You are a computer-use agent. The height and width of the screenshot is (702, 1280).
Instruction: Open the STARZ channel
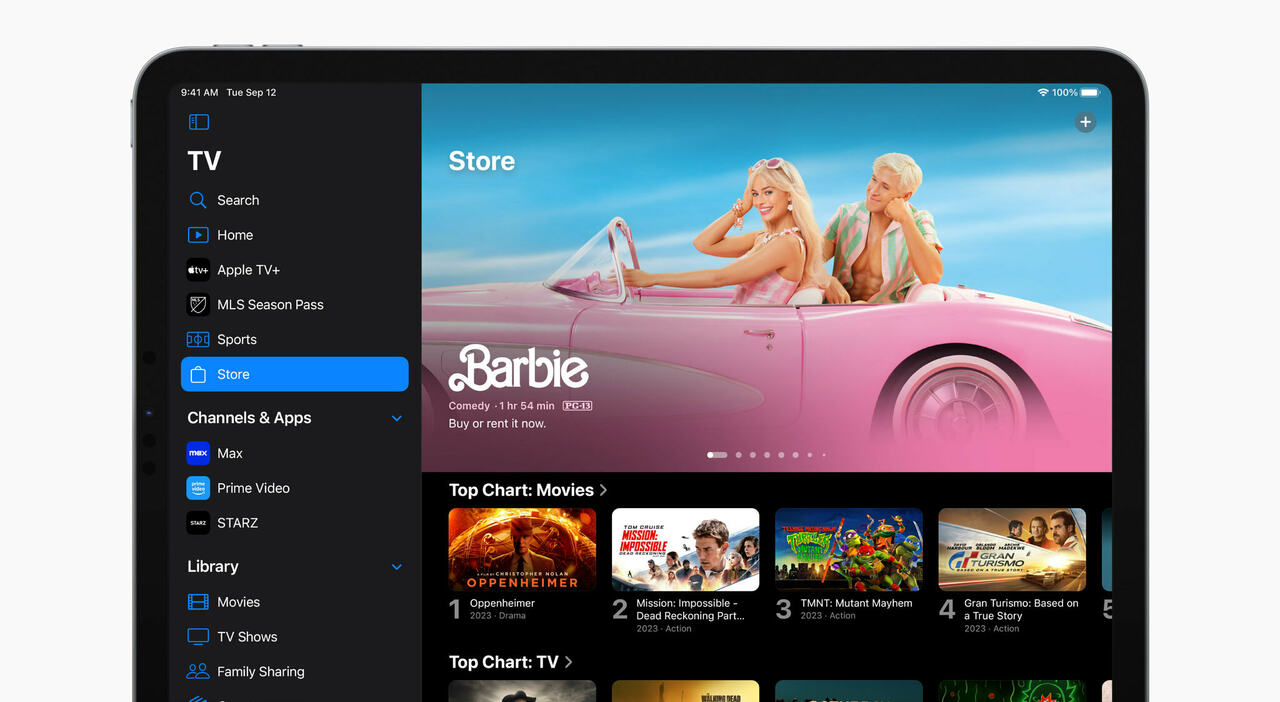coord(294,523)
